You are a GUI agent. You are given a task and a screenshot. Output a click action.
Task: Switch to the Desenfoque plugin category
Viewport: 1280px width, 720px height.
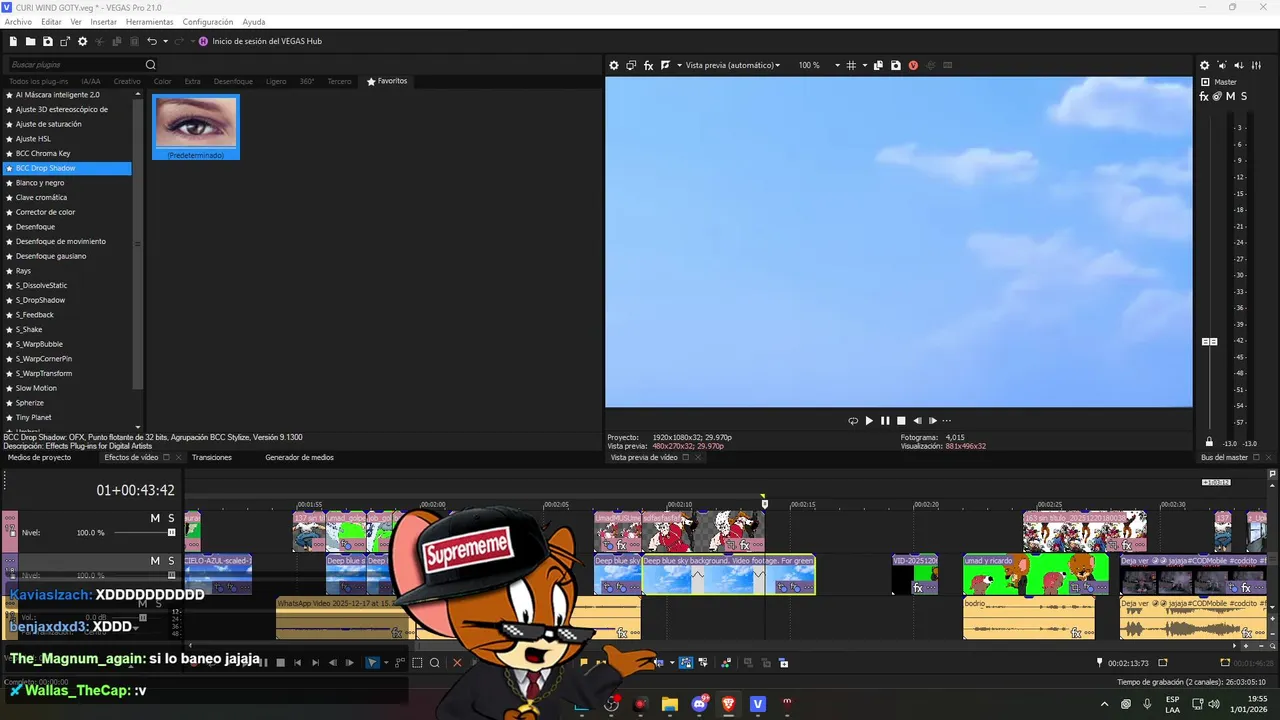pyautogui.click(x=233, y=81)
